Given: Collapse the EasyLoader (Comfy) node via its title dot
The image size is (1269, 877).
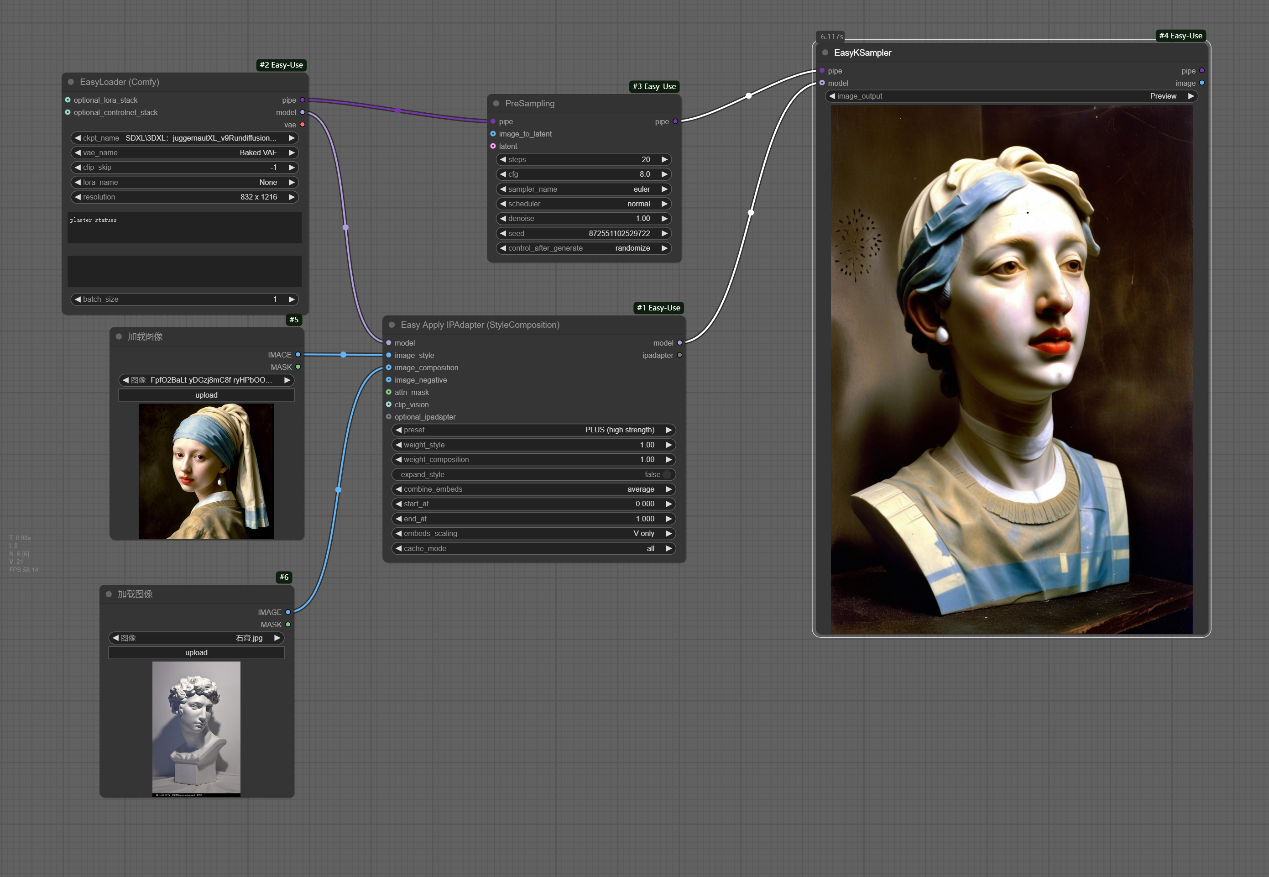Looking at the screenshot, I should (71, 82).
